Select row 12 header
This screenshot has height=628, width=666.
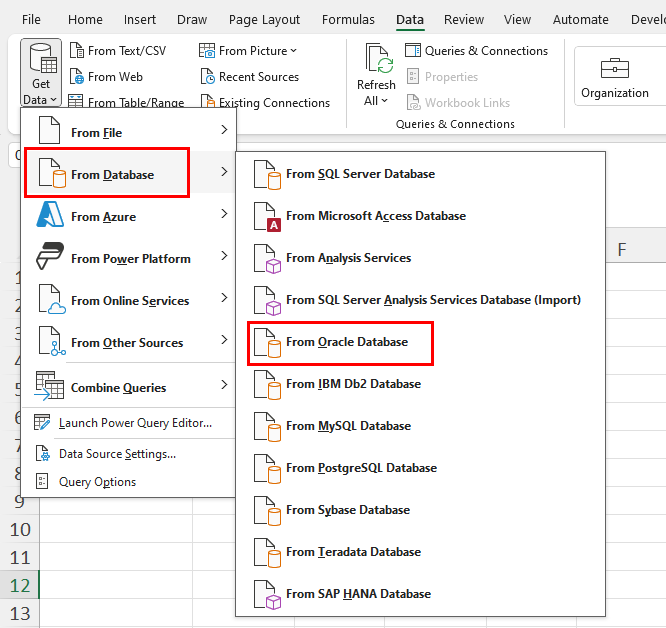20,586
